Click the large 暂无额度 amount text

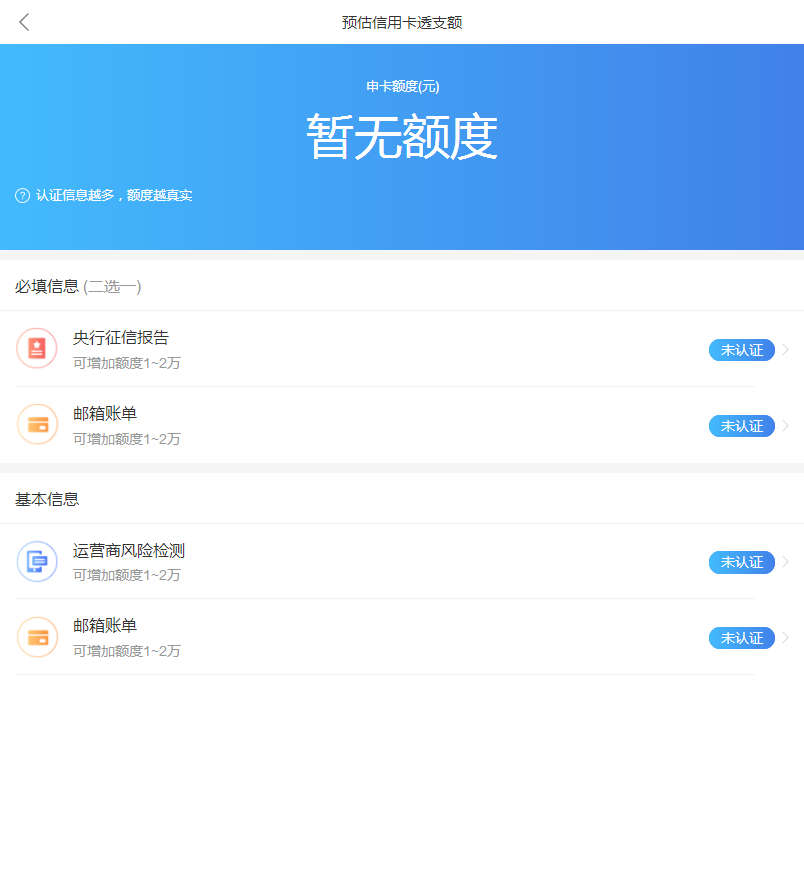[x=402, y=137]
